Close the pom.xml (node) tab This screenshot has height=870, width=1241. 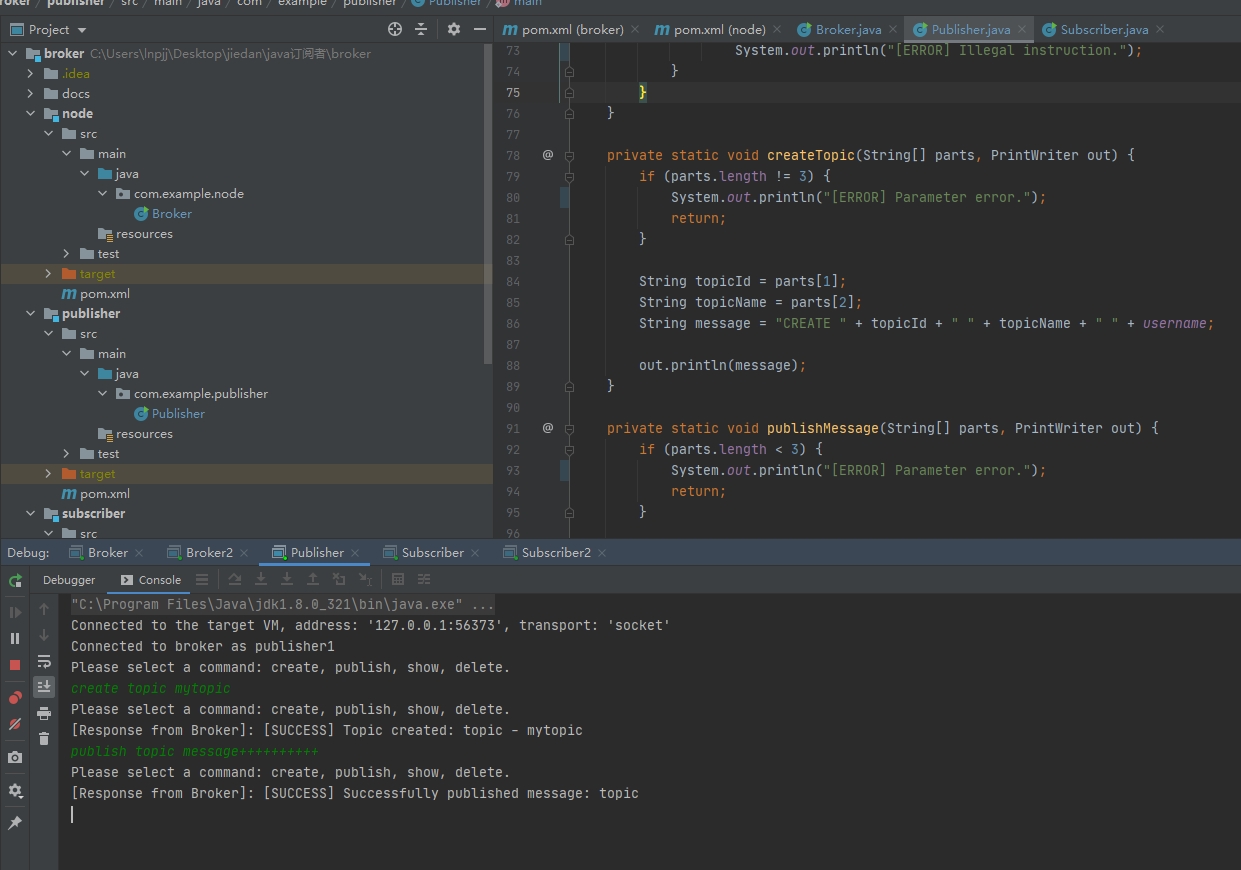(x=776, y=30)
